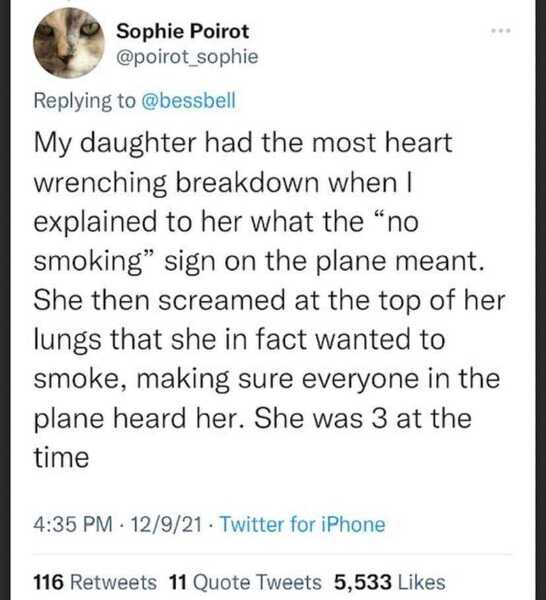The image size is (546, 600).
Task: Click the "sign on the plane meant." text
Action: [322, 262]
